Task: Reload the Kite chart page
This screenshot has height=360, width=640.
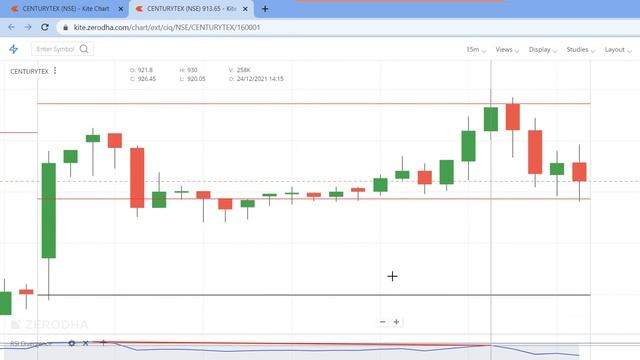Action: click(x=45, y=27)
